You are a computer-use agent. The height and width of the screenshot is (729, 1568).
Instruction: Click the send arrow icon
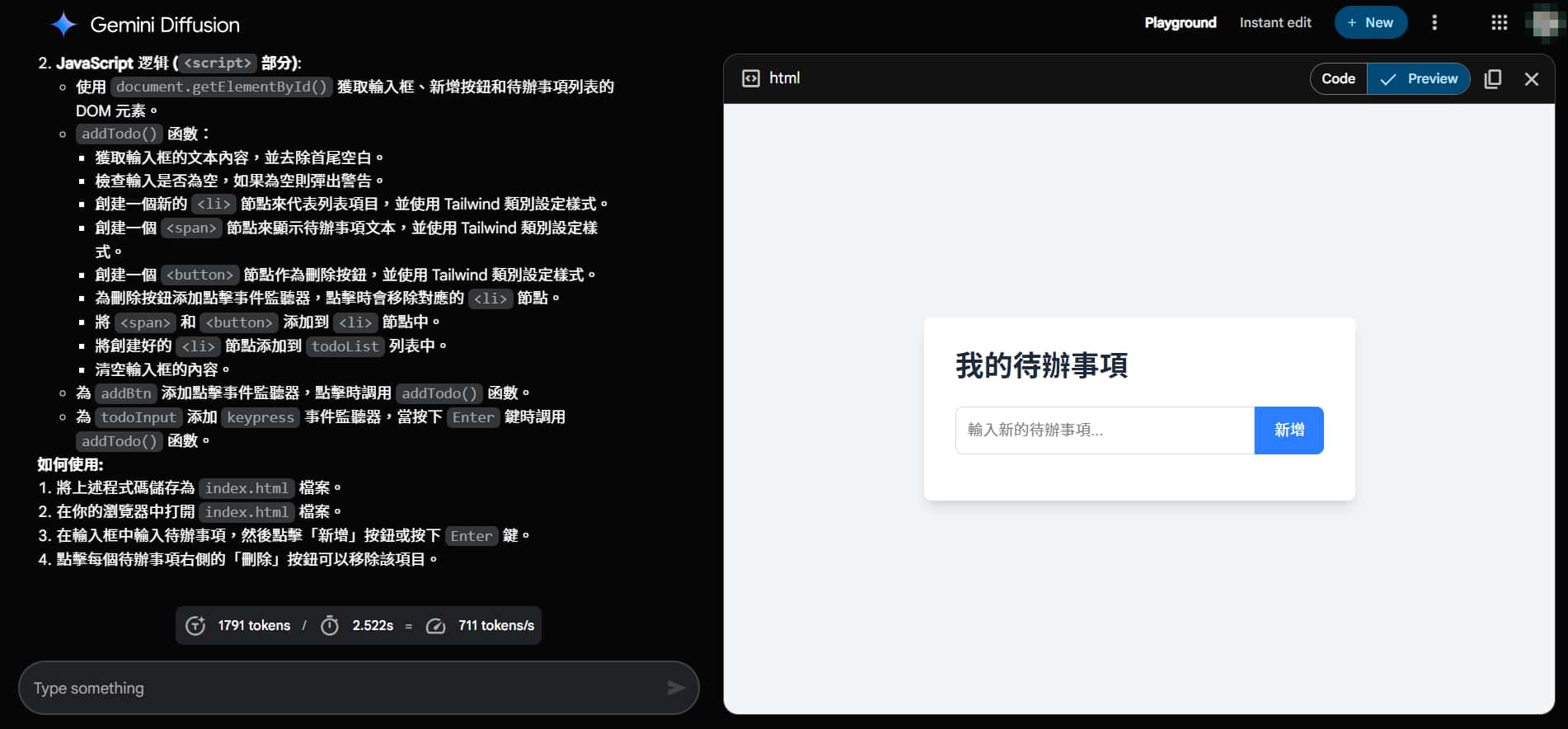tap(675, 688)
